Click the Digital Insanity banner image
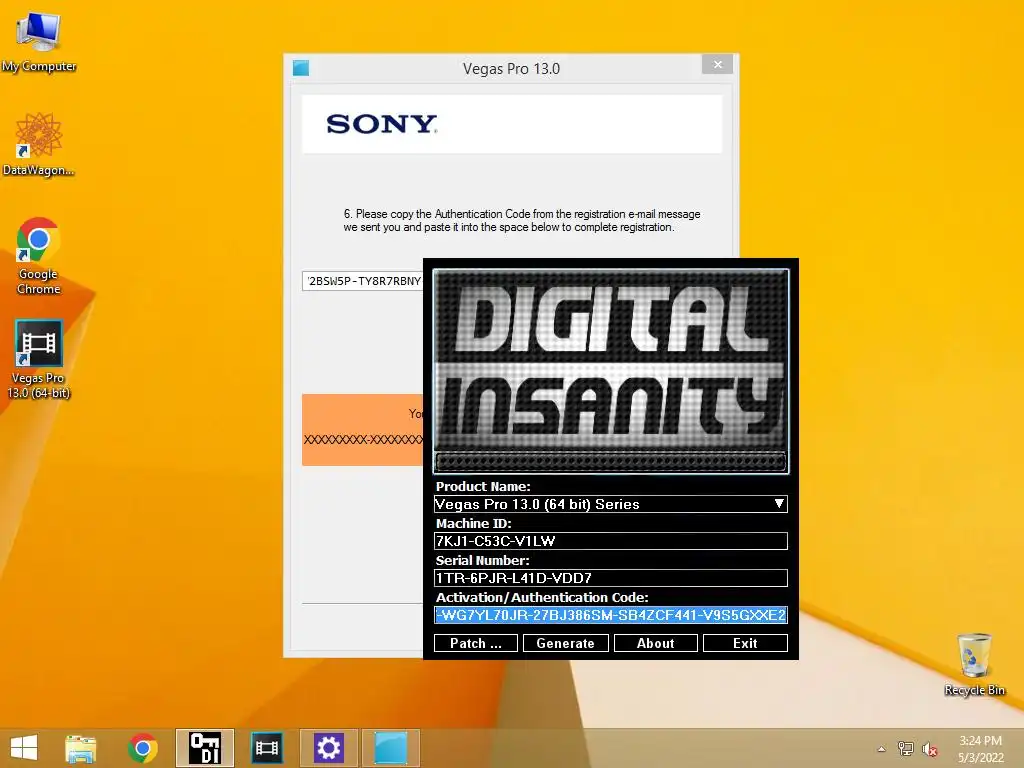The height and width of the screenshot is (768, 1024). (x=611, y=371)
